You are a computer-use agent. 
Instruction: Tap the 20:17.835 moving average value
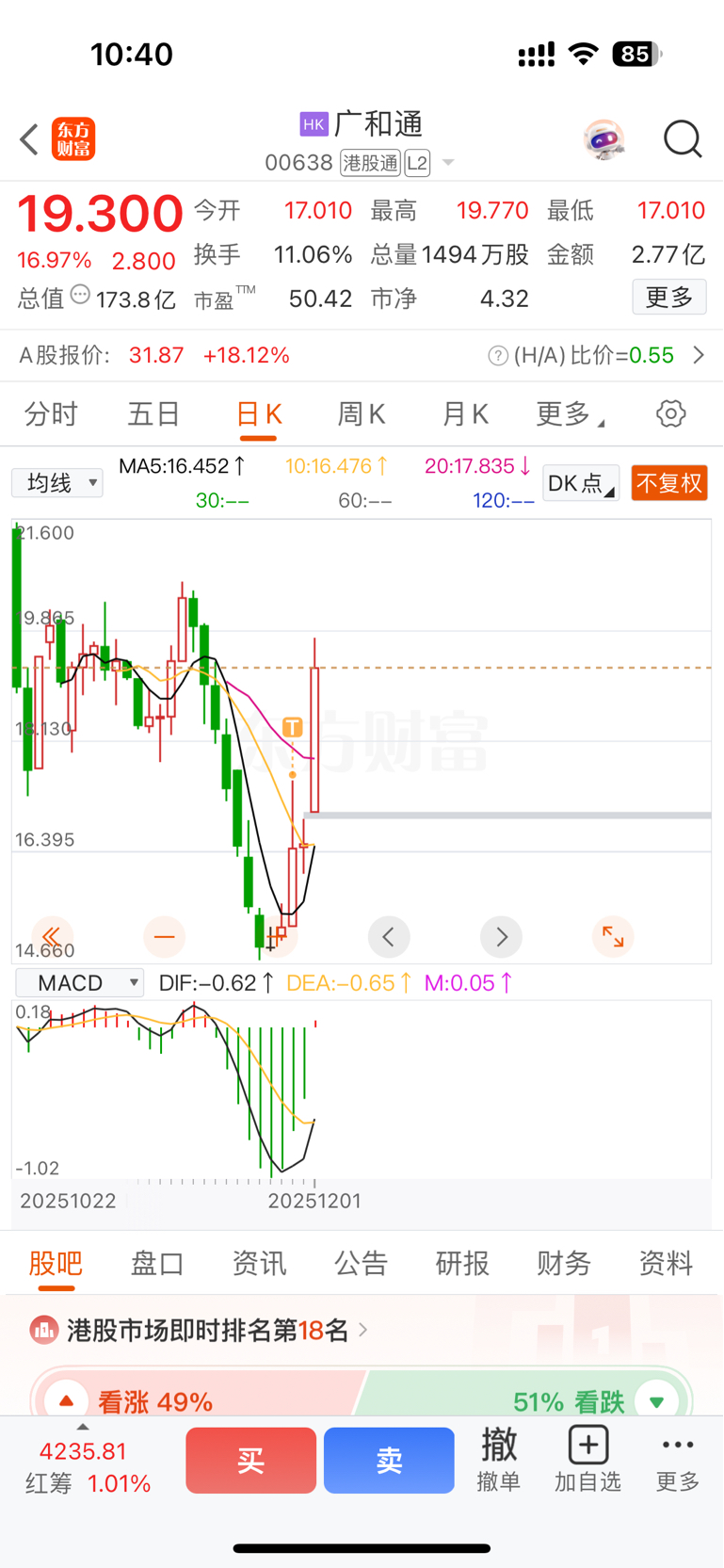pyautogui.click(x=477, y=465)
